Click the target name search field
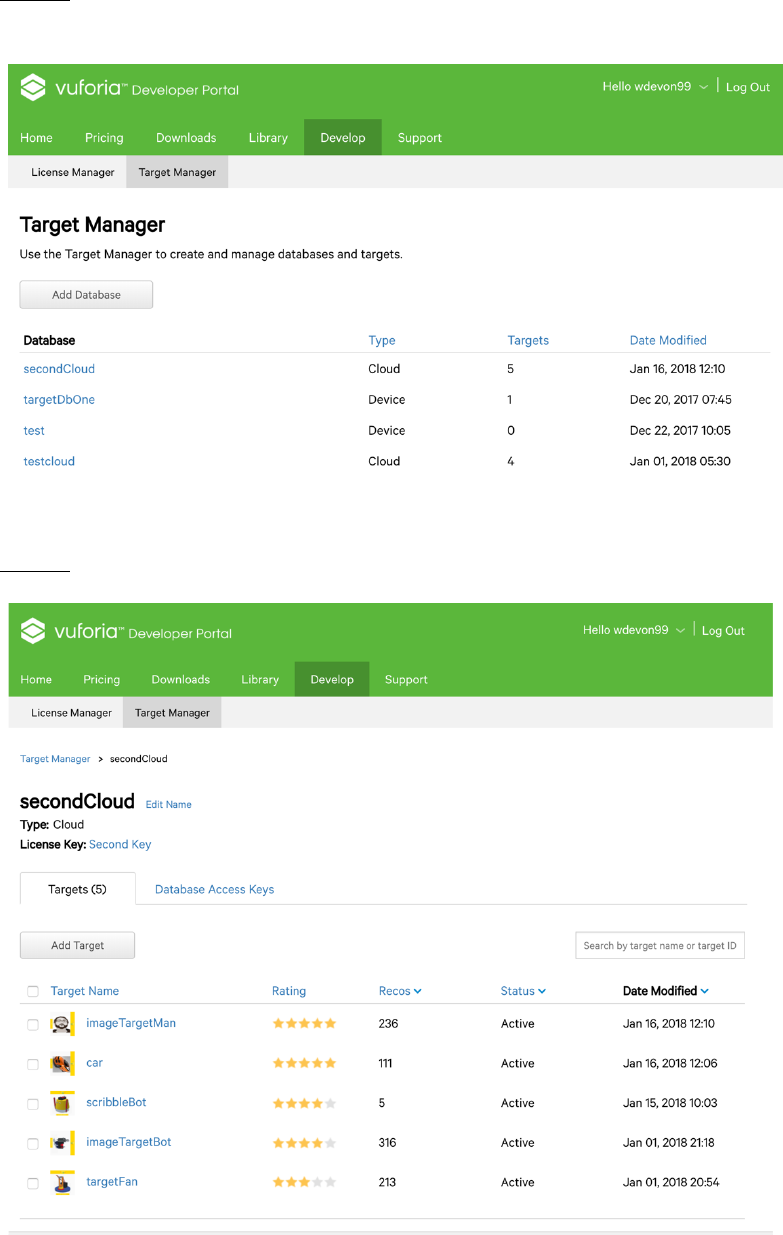 coord(660,946)
